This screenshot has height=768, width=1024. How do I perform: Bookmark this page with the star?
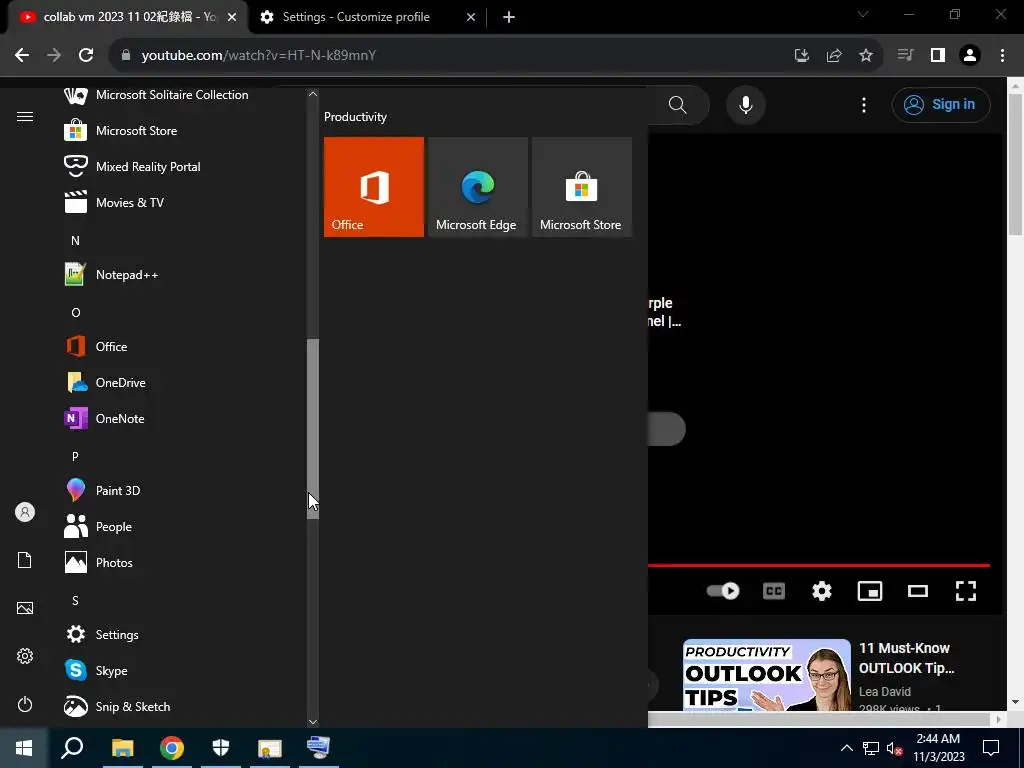[x=866, y=56]
